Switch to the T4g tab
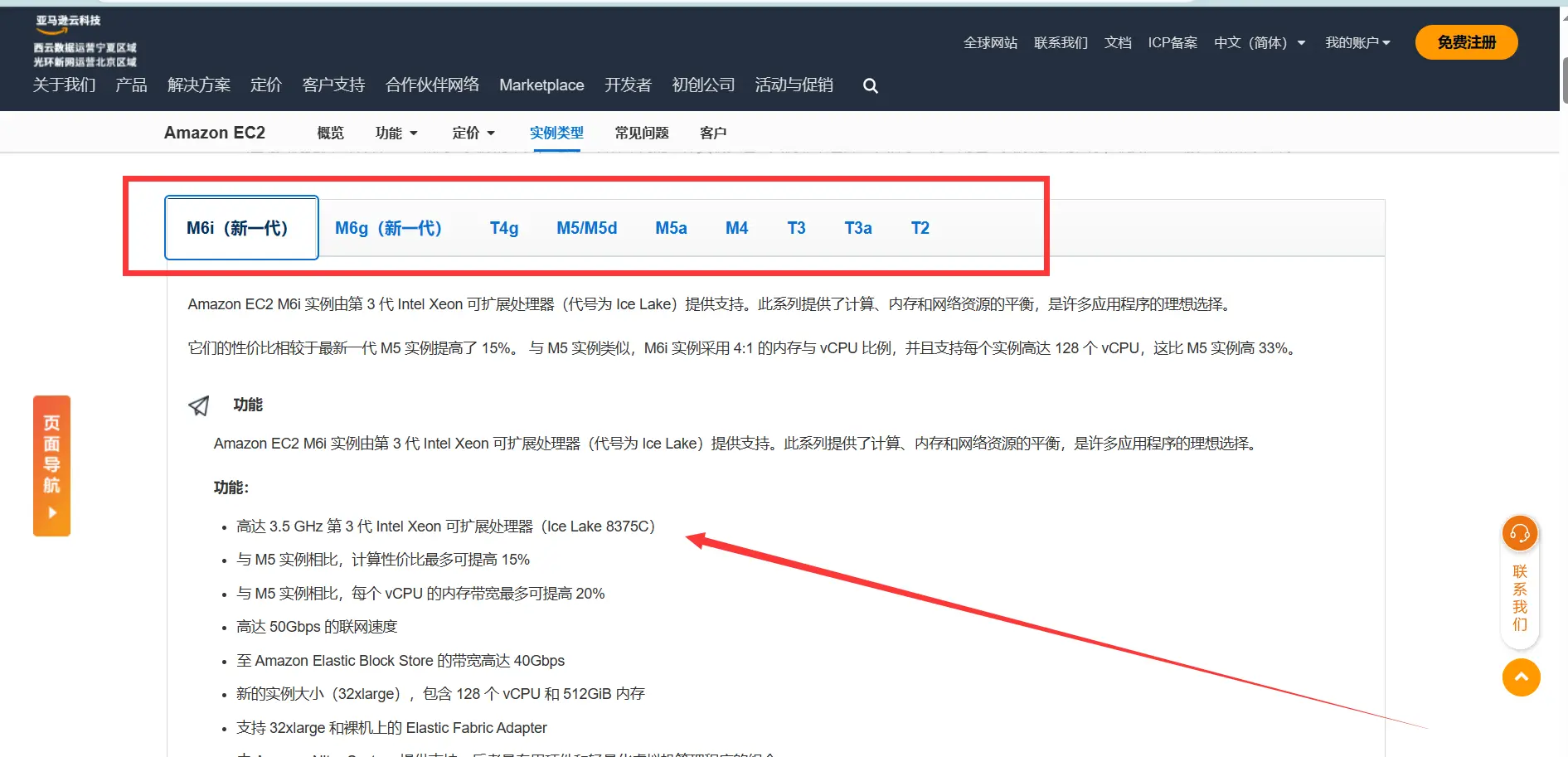Image resolution: width=1568 pixels, height=757 pixels. [504, 228]
